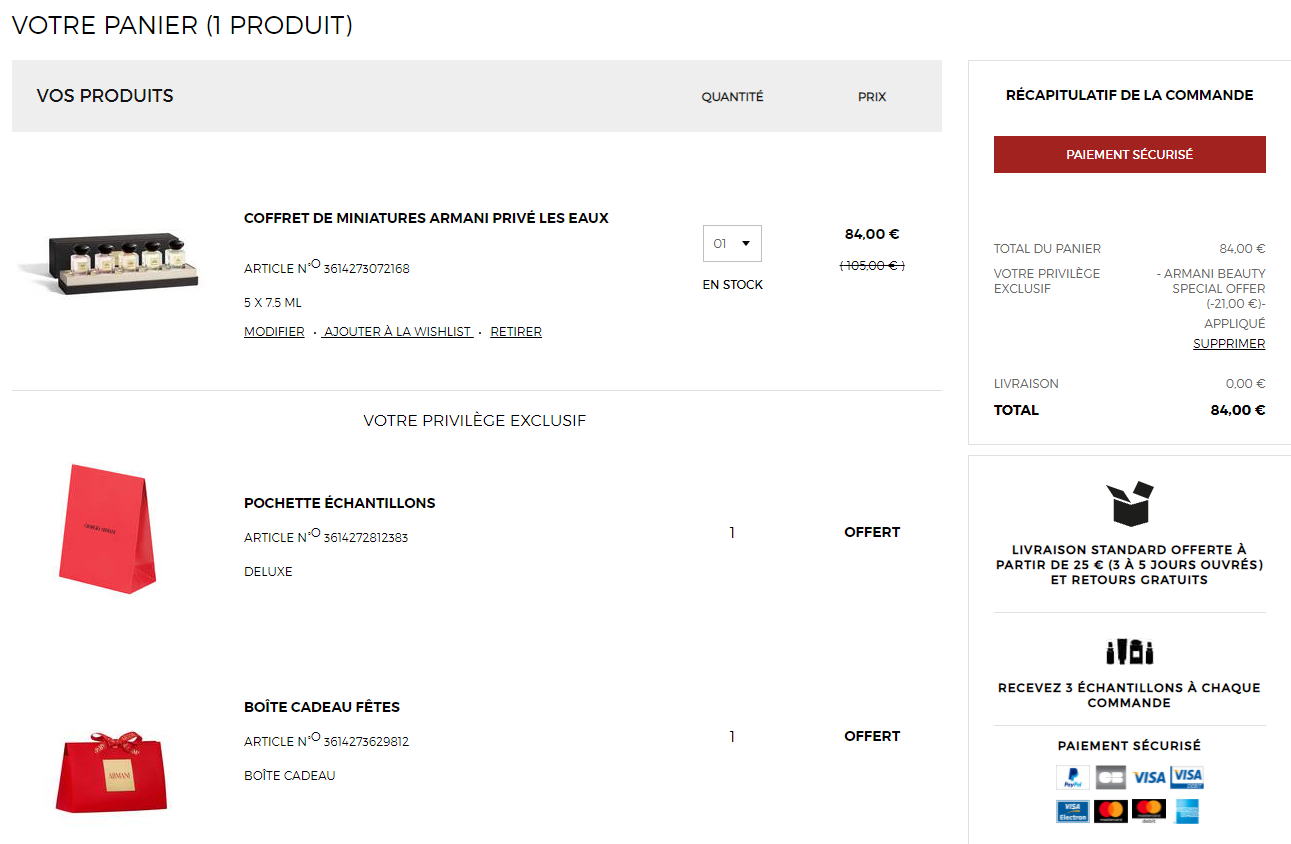Image resolution: width=1291 pixels, height=844 pixels.
Task: Click the PayPal payment icon
Action: pyautogui.click(x=1073, y=777)
